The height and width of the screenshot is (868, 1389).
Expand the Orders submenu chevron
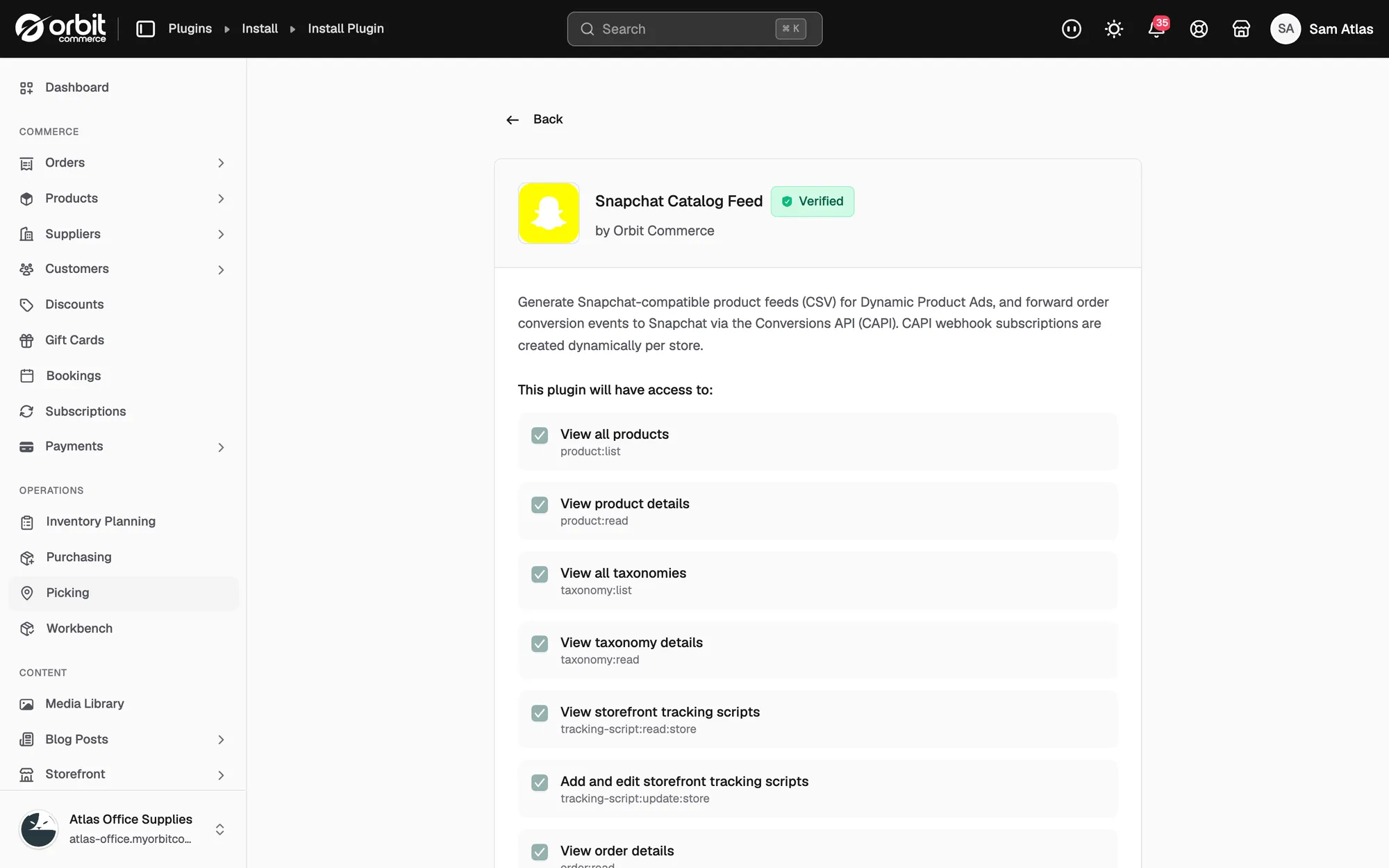[221, 163]
